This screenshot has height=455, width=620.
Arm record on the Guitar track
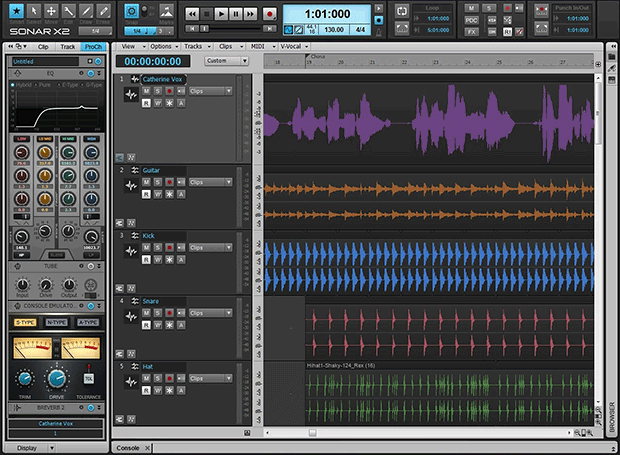coord(169,182)
